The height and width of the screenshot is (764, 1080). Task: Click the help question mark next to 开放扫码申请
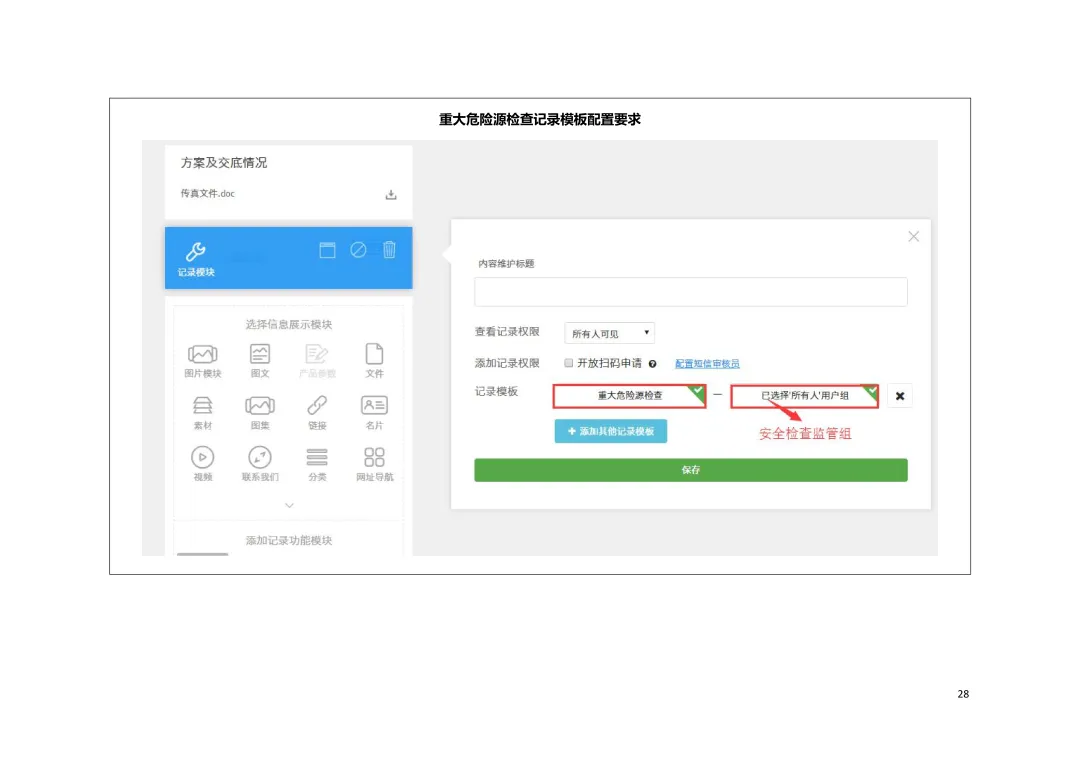(652, 364)
